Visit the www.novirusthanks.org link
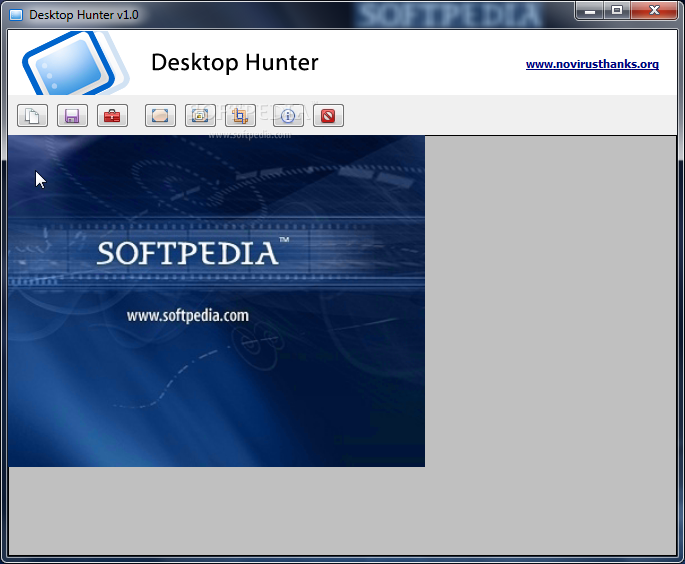The height and width of the screenshot is (564, 685). point(592,64)
